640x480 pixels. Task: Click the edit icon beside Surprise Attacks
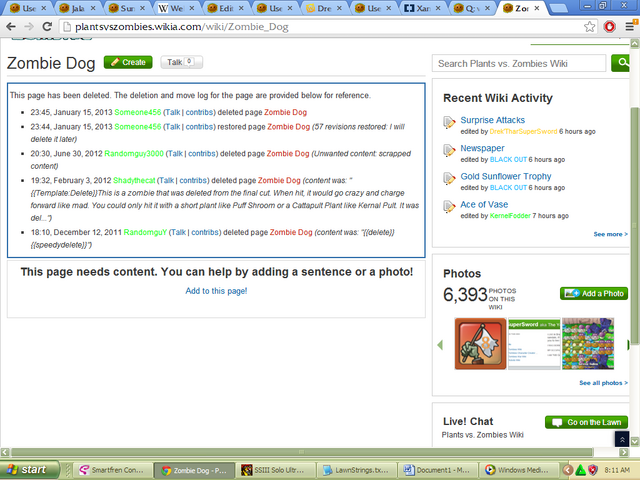(449, 122)
